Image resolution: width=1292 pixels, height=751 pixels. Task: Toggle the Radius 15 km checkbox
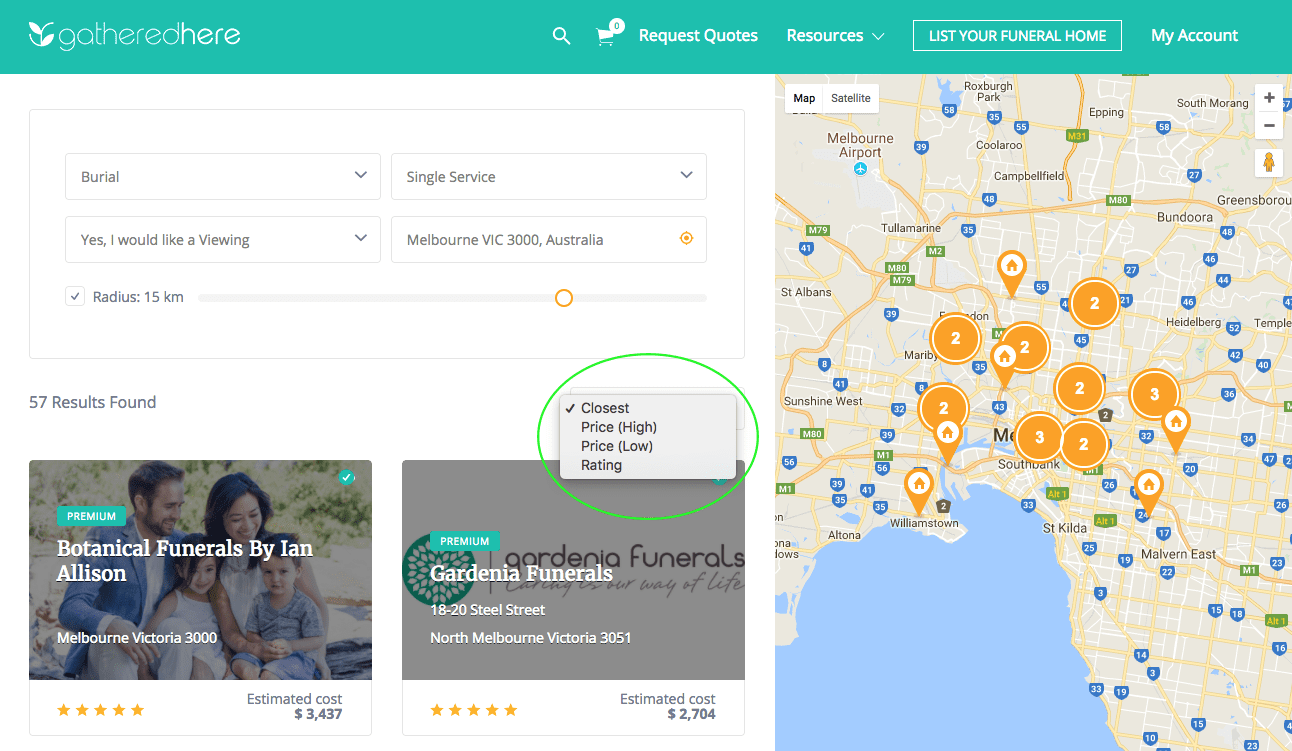pos(75,296)
